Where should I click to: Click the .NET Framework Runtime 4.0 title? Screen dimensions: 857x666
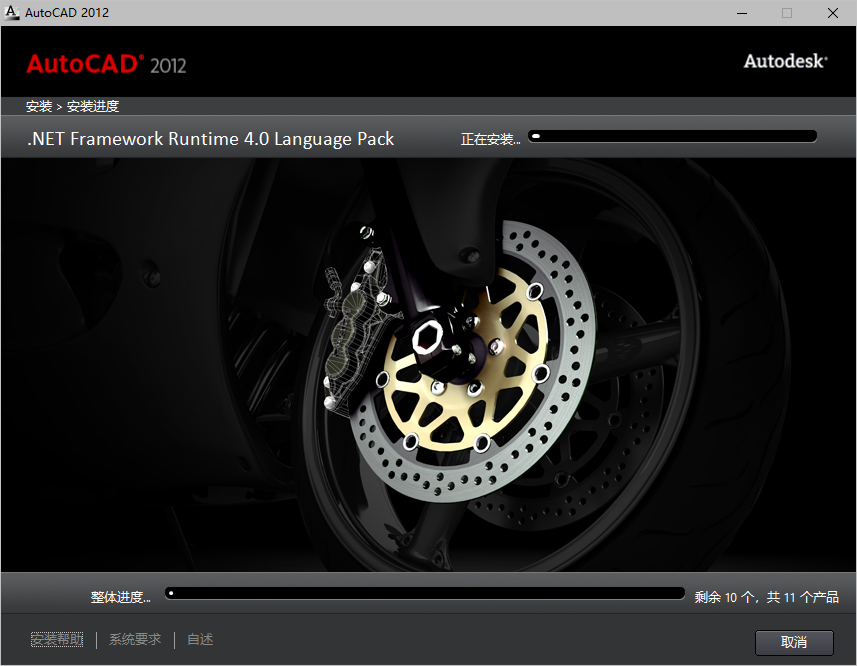(210, 138)
